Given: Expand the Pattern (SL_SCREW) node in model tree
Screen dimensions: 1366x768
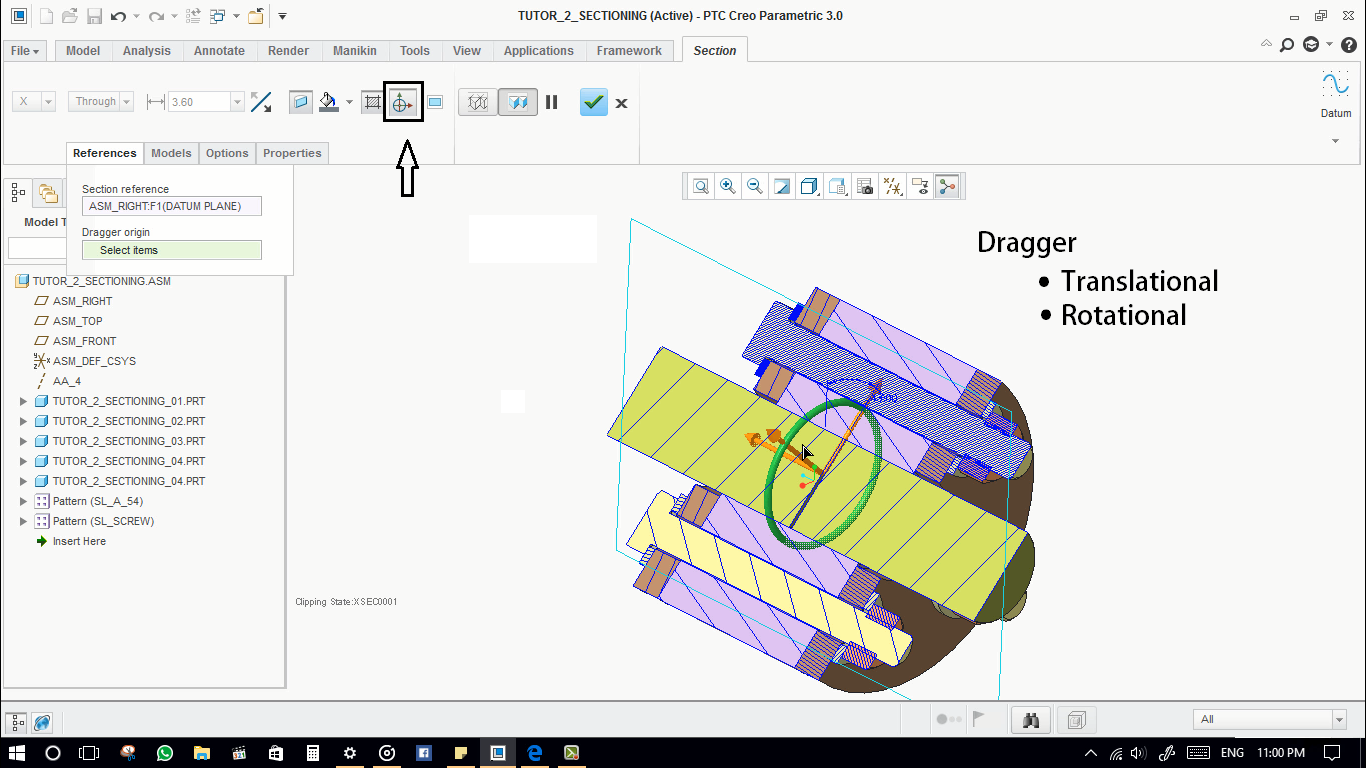Looking at the screenshot, I should pyautogui.click(x=23, y=521).
